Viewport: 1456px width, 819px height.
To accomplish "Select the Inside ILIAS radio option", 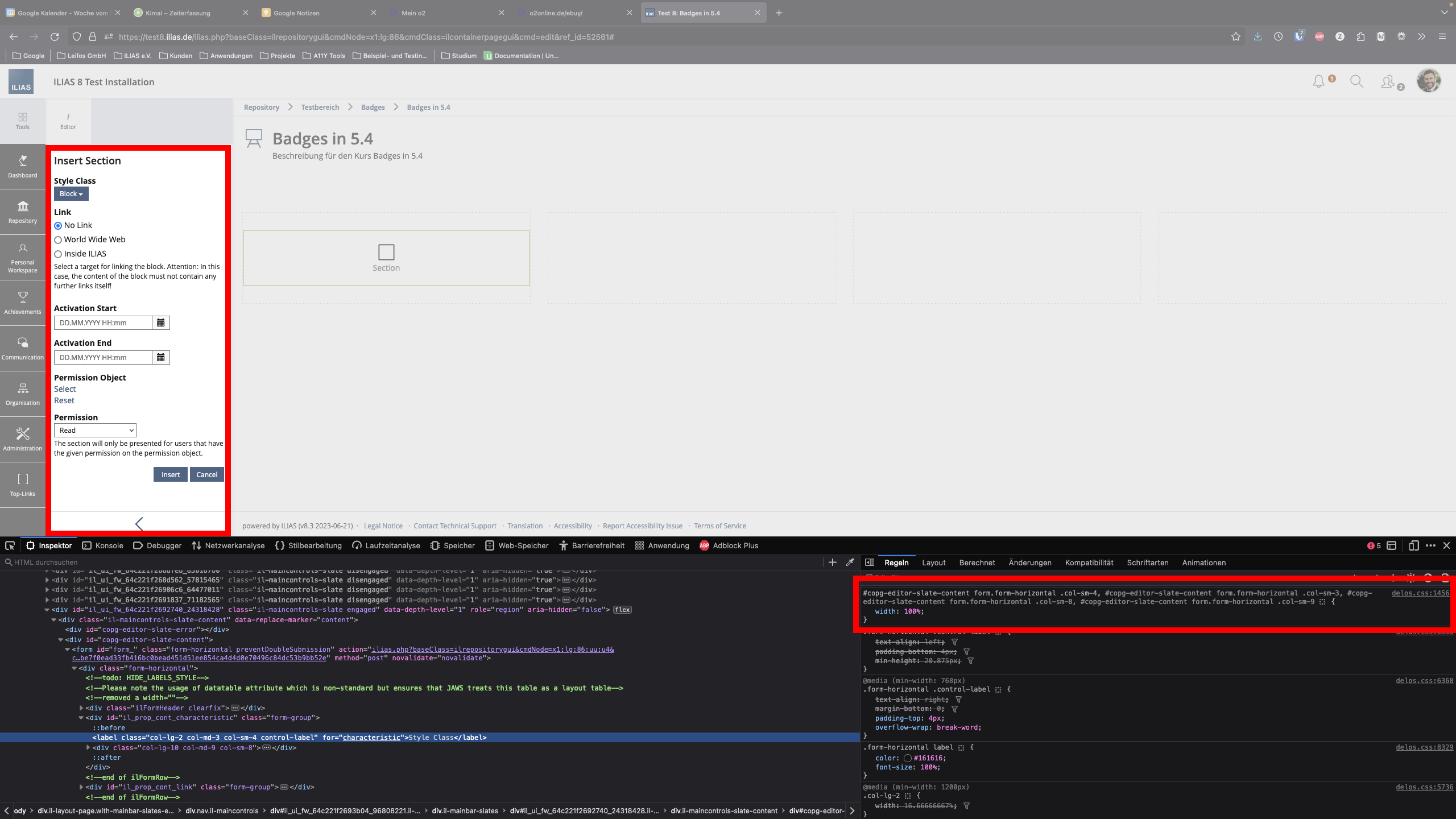I will [x=58, y=254].
